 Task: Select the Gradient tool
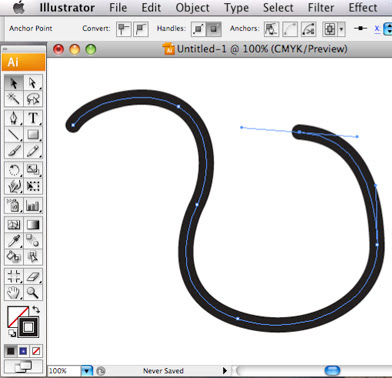[x=33, y=225]
